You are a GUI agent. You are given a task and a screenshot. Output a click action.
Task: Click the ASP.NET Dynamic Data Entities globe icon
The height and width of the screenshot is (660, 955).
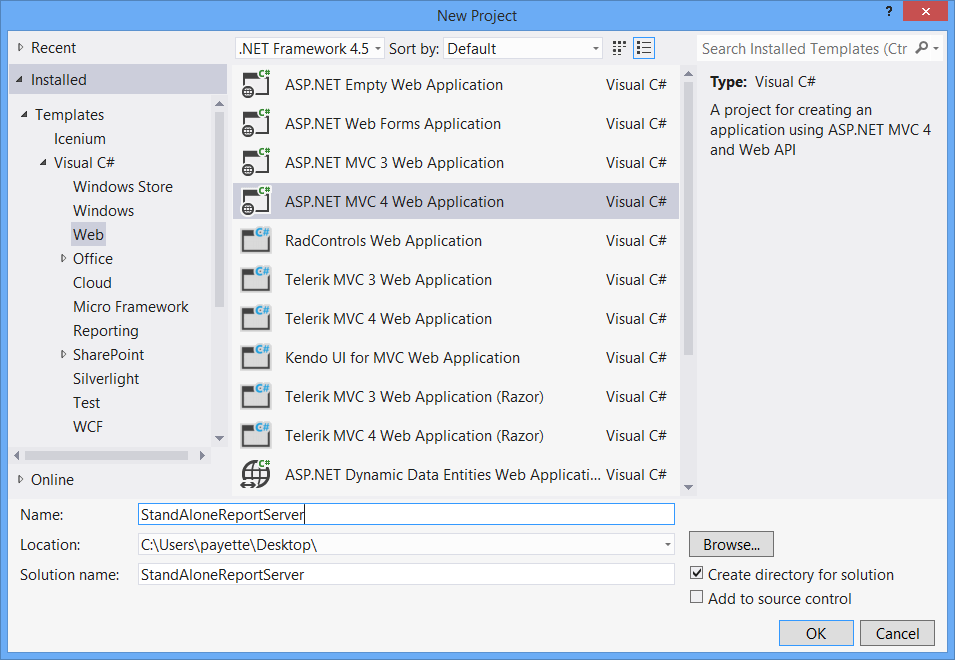256,475
